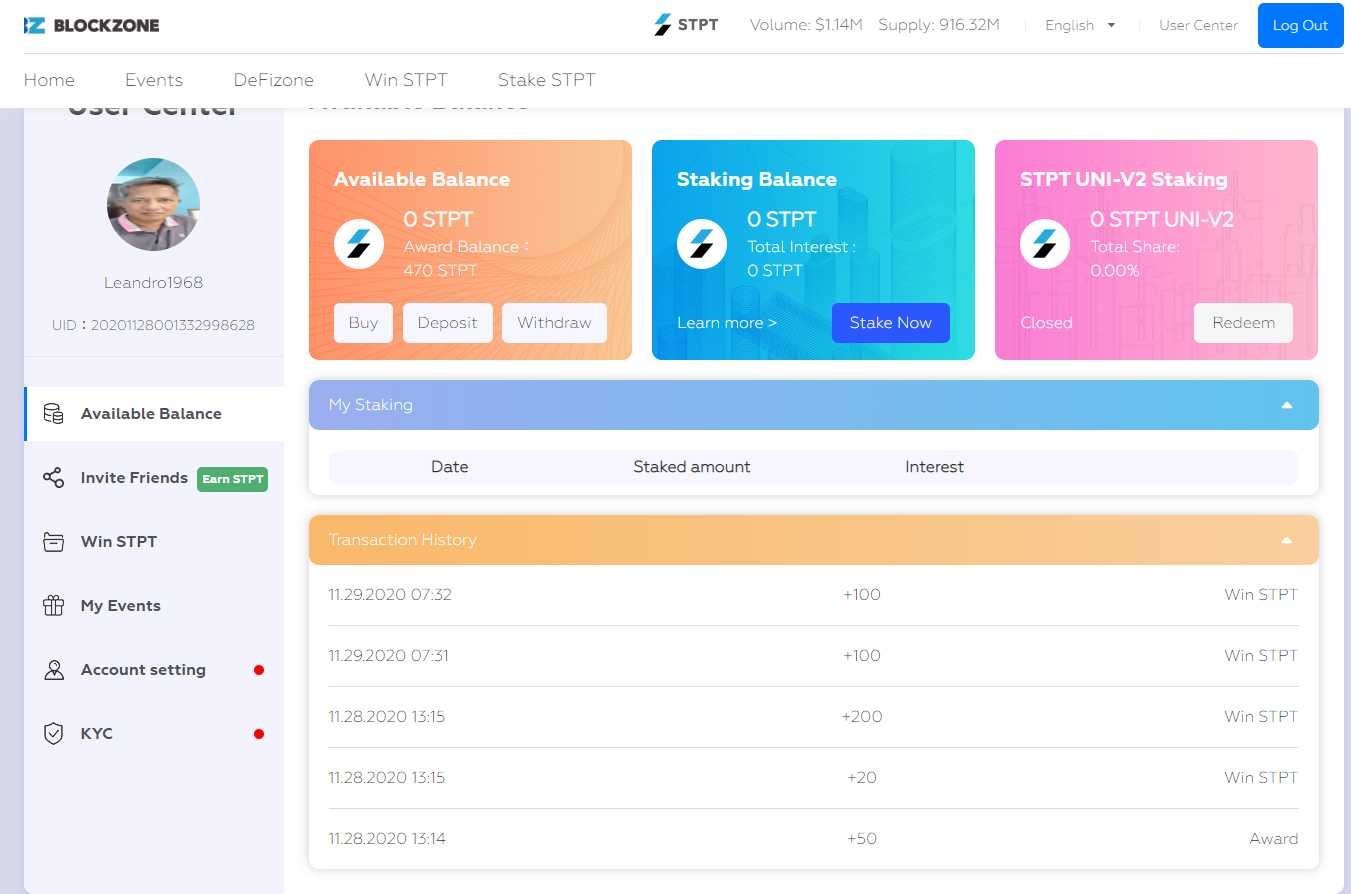Collapse the My Staking section
Image resolution: width=1351 pixels, height=894 pixels.
pyautogui.click(x=1287, y=405)
